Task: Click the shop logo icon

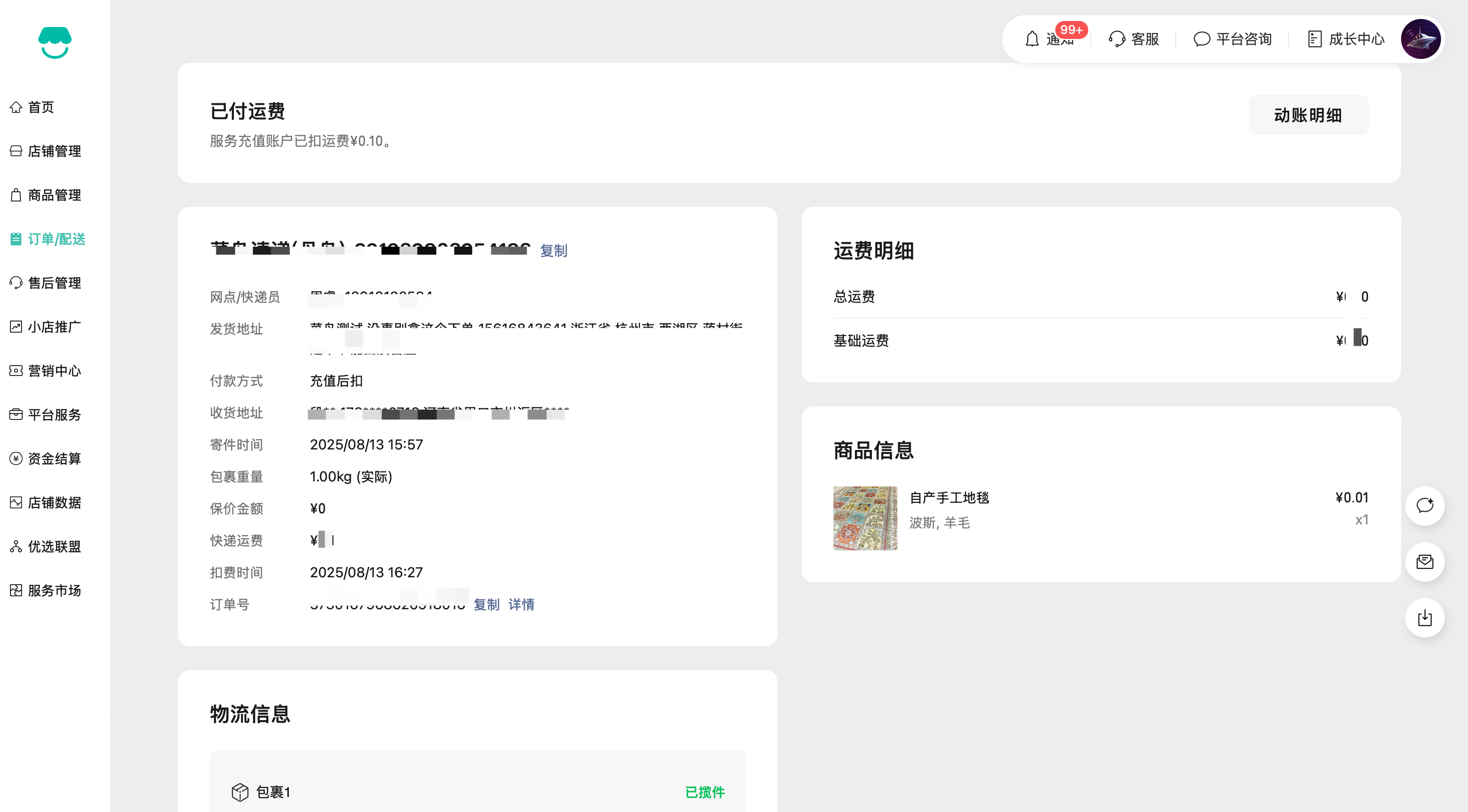Action: tap(54, 43)
